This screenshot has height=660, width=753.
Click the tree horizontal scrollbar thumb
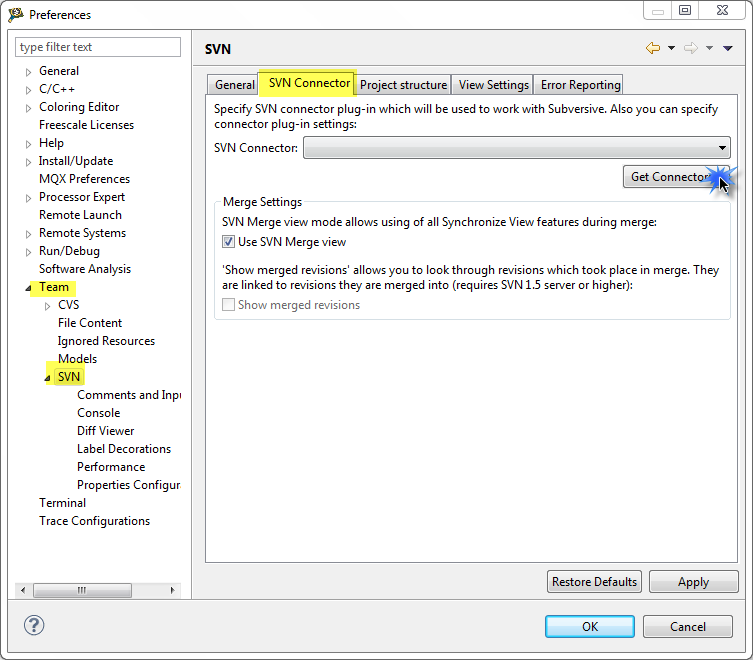click(82, 590)
